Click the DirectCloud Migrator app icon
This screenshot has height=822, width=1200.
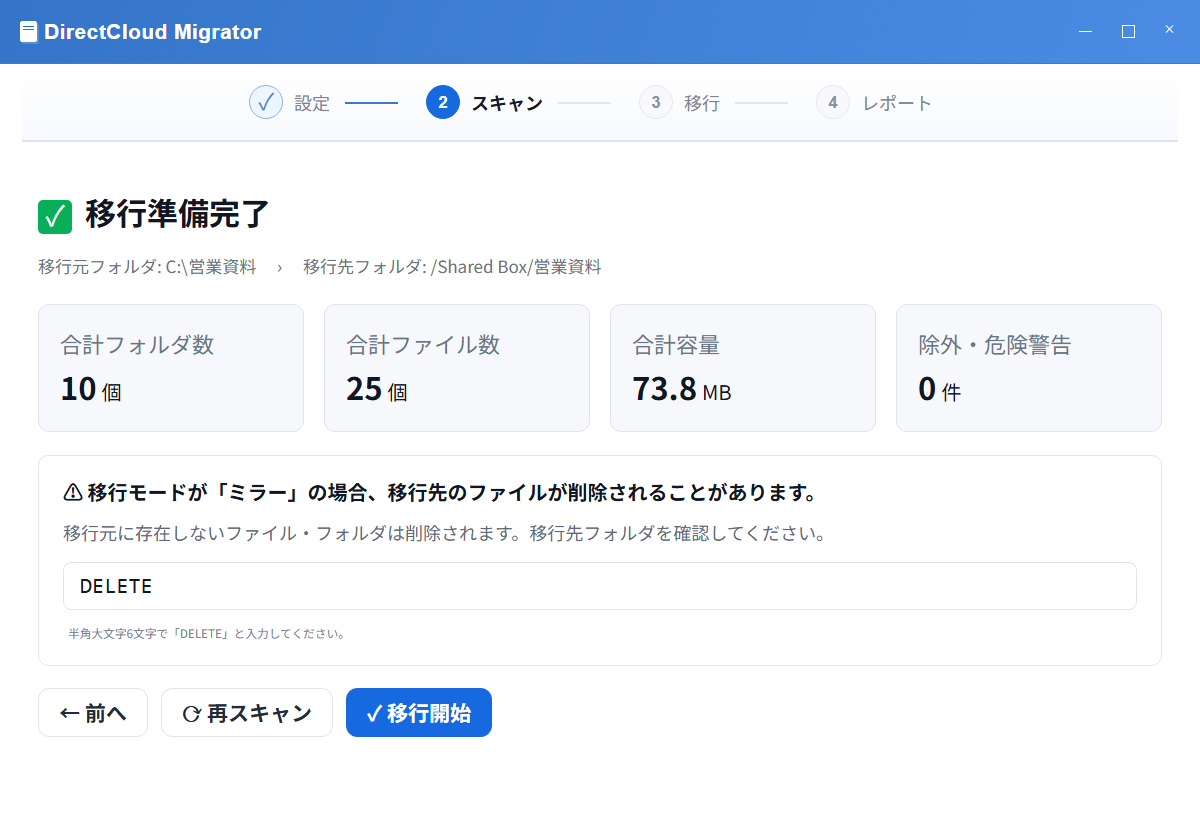tap(29, 32)
